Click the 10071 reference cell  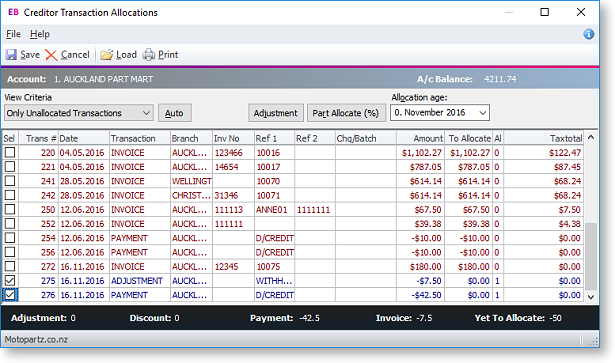(x=275, y=195)
